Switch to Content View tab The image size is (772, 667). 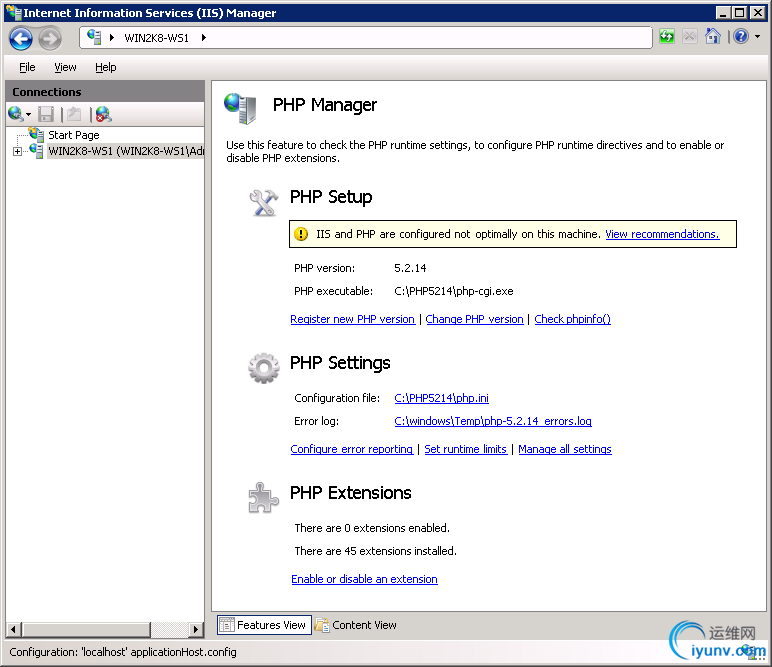tap(356, 625)
